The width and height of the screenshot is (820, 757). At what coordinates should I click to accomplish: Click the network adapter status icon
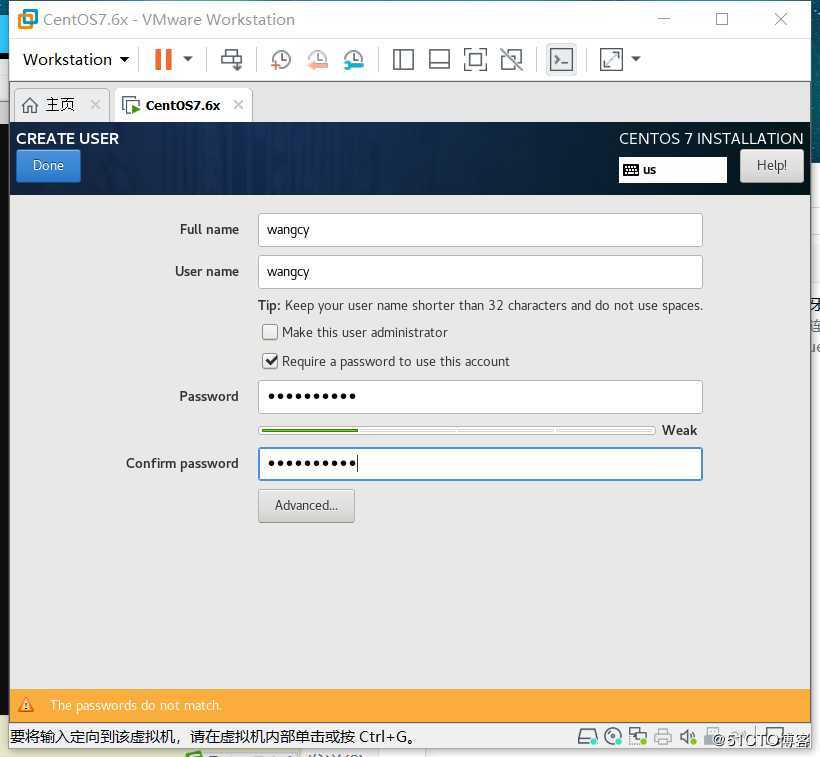[x=638, y=737]
